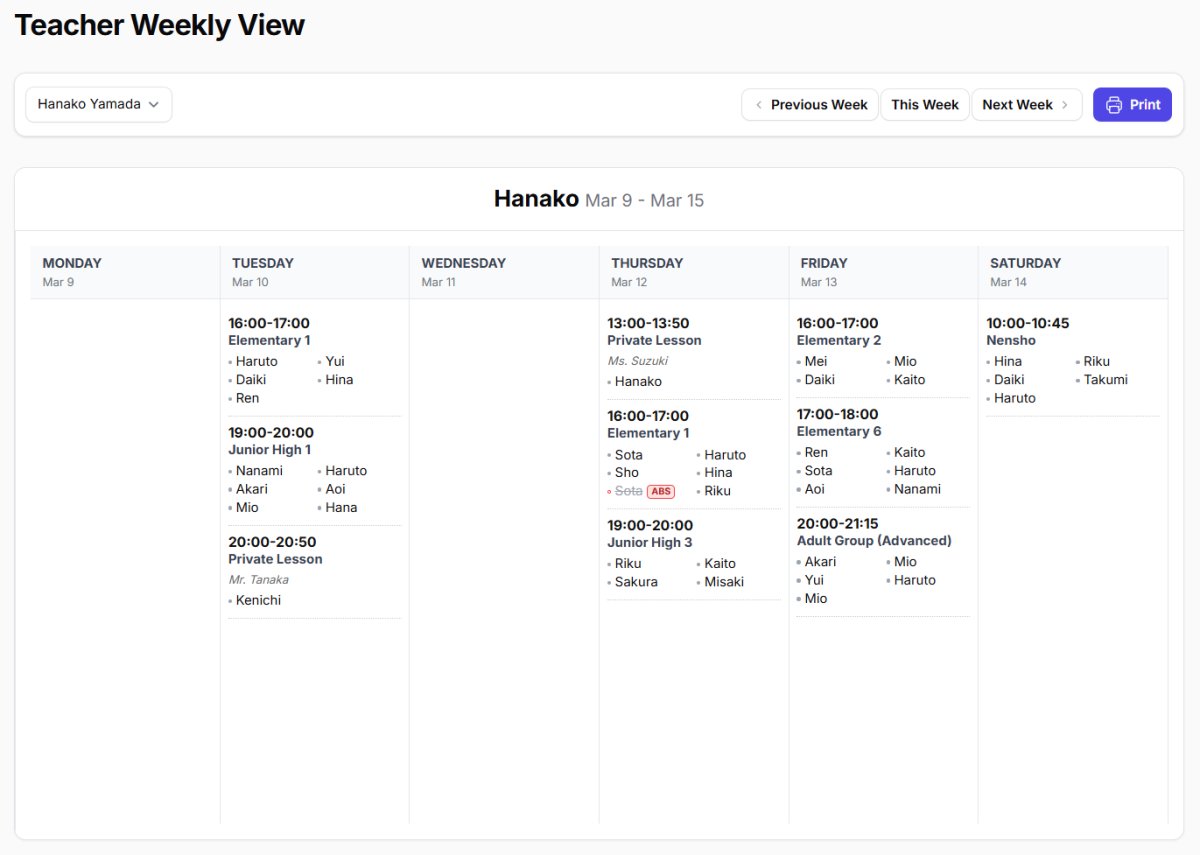Viewport: 1200px width, 855px height.
Task: Click student Nanami in Junior High 1
Action: [x=260, y=470]
